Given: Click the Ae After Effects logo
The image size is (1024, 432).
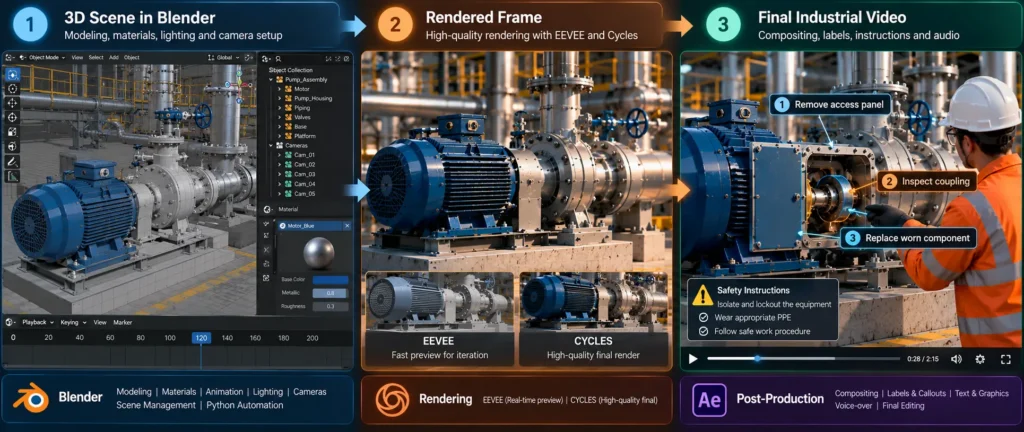Looking at the screenshot, I should click(710, 399).
